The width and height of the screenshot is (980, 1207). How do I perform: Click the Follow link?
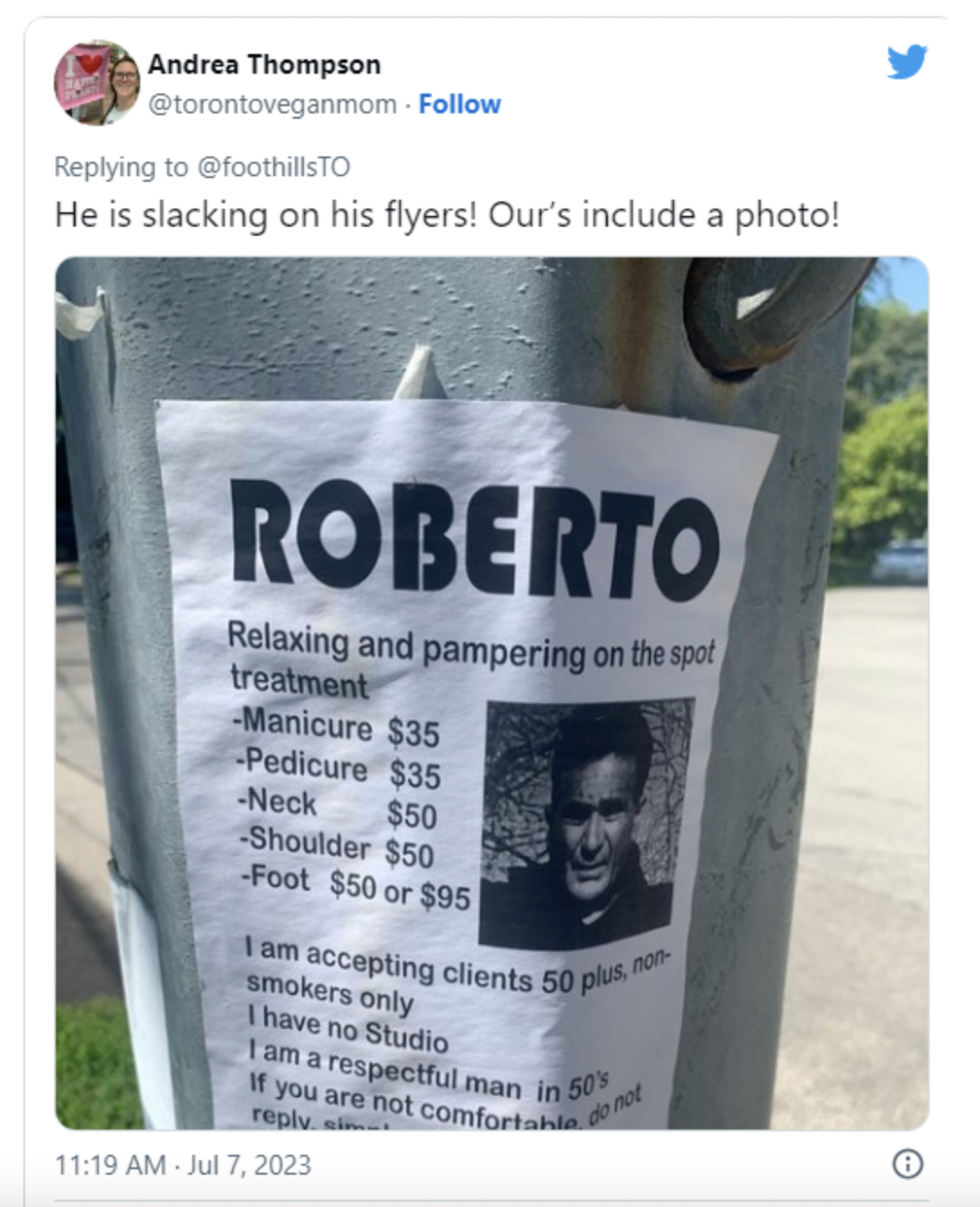[459, 104]
